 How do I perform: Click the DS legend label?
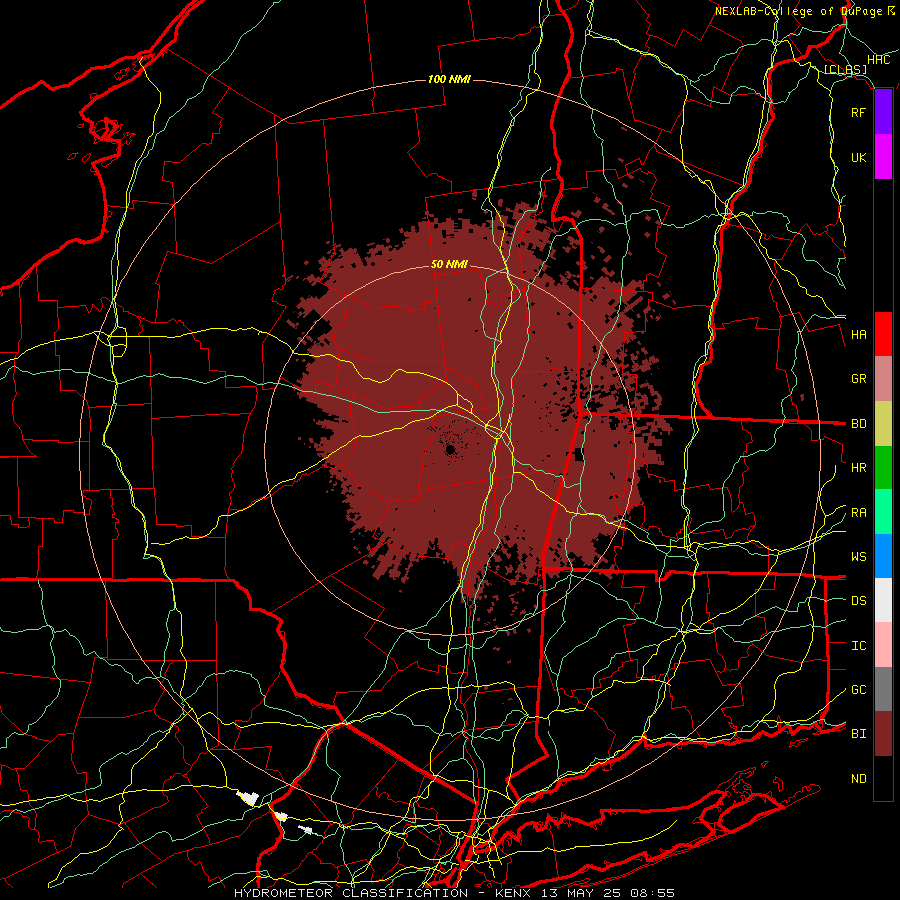[x=858, y=601]
